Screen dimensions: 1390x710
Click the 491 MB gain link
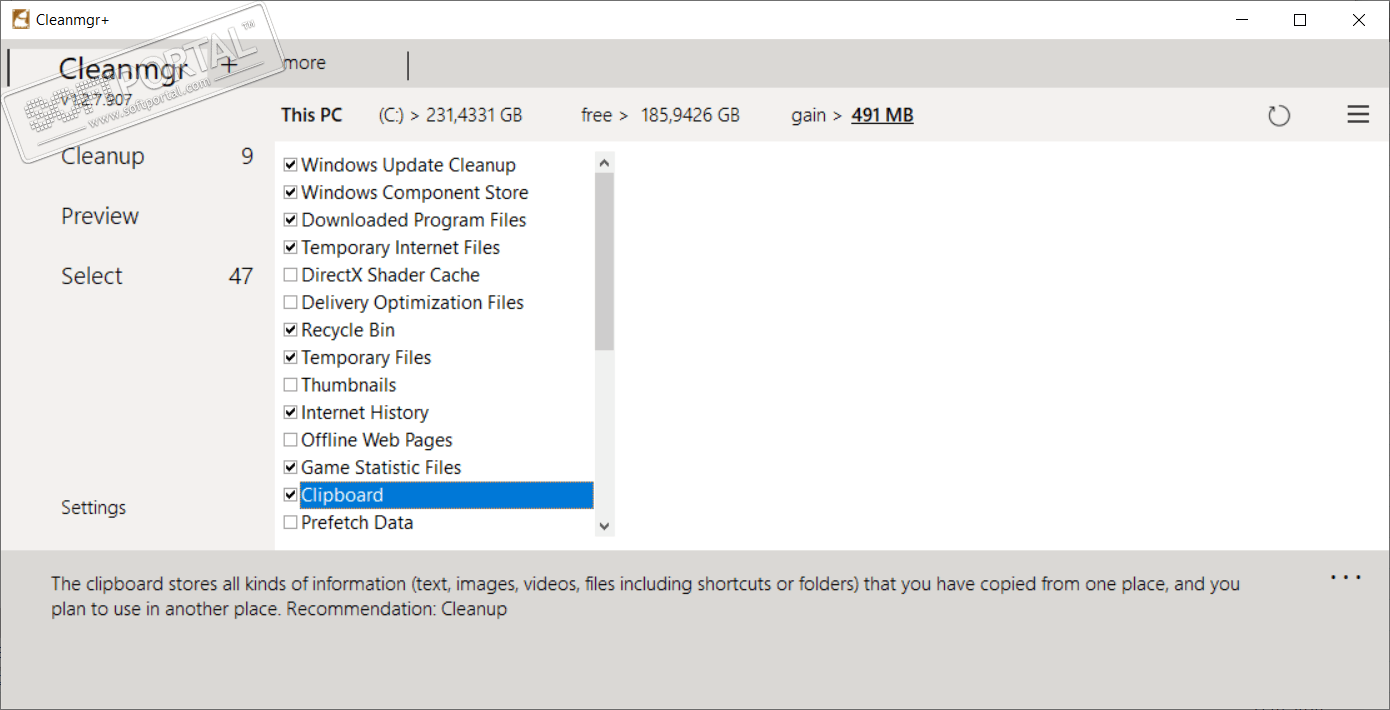click(882, 116)
